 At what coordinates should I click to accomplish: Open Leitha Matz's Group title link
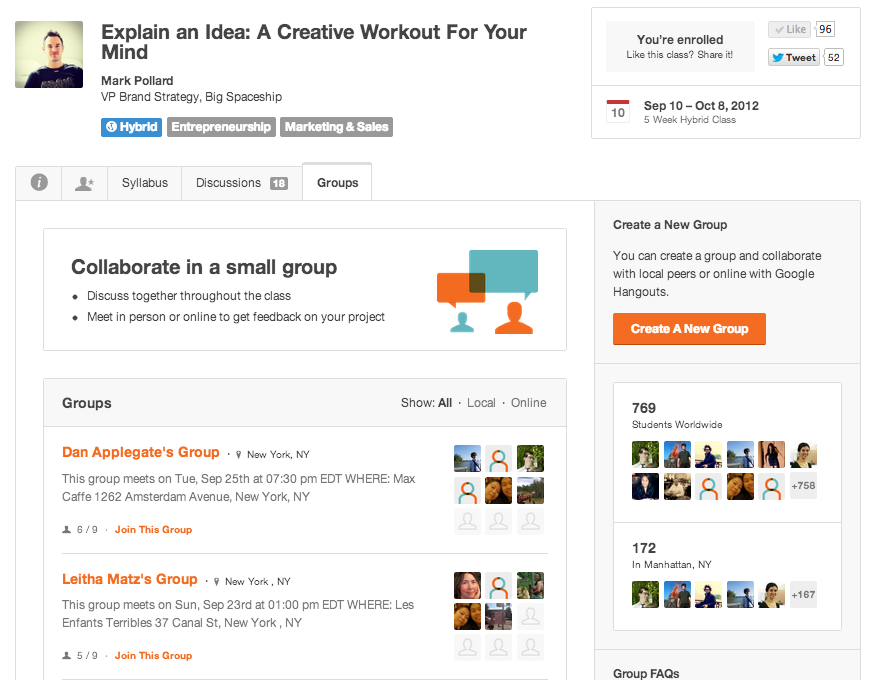click(x=130, y=579)
